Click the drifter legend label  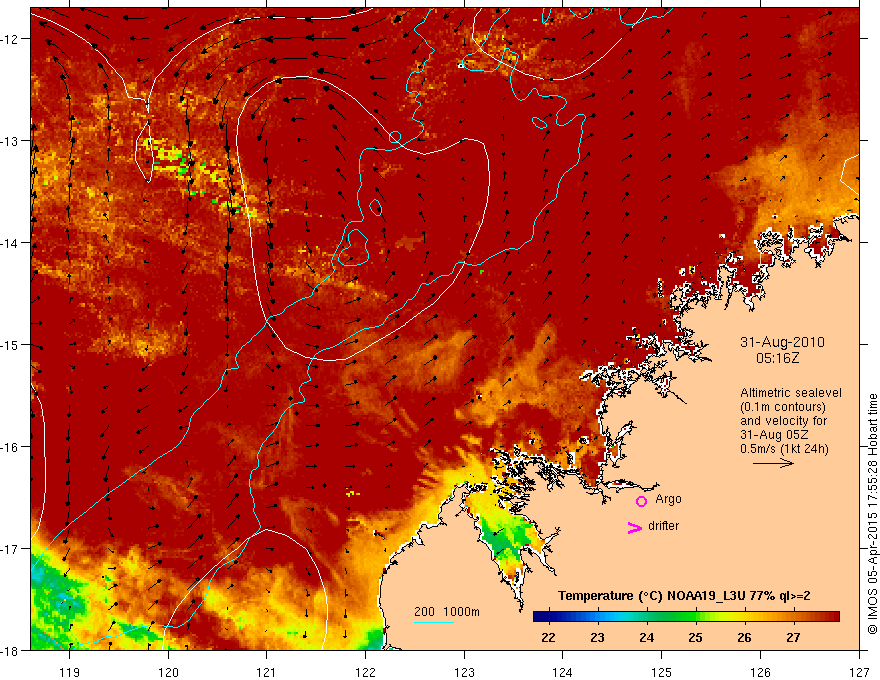click(x=663, y=526)
